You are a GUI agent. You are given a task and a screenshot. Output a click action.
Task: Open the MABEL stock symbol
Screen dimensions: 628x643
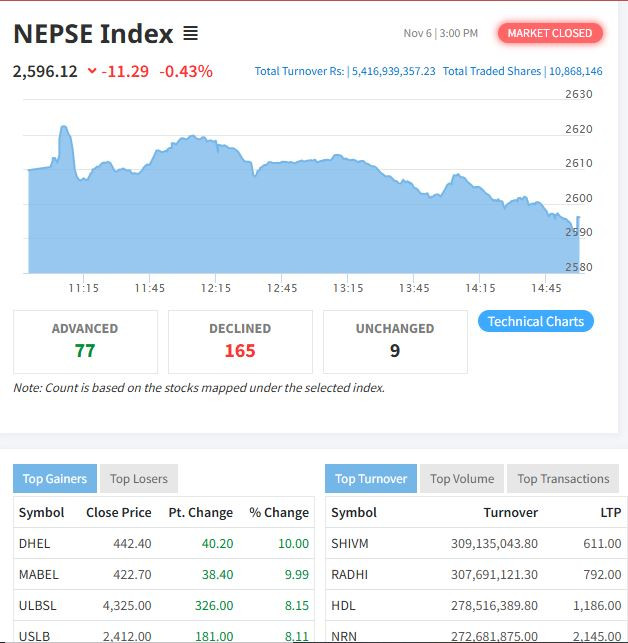click(x=39, y=574)
